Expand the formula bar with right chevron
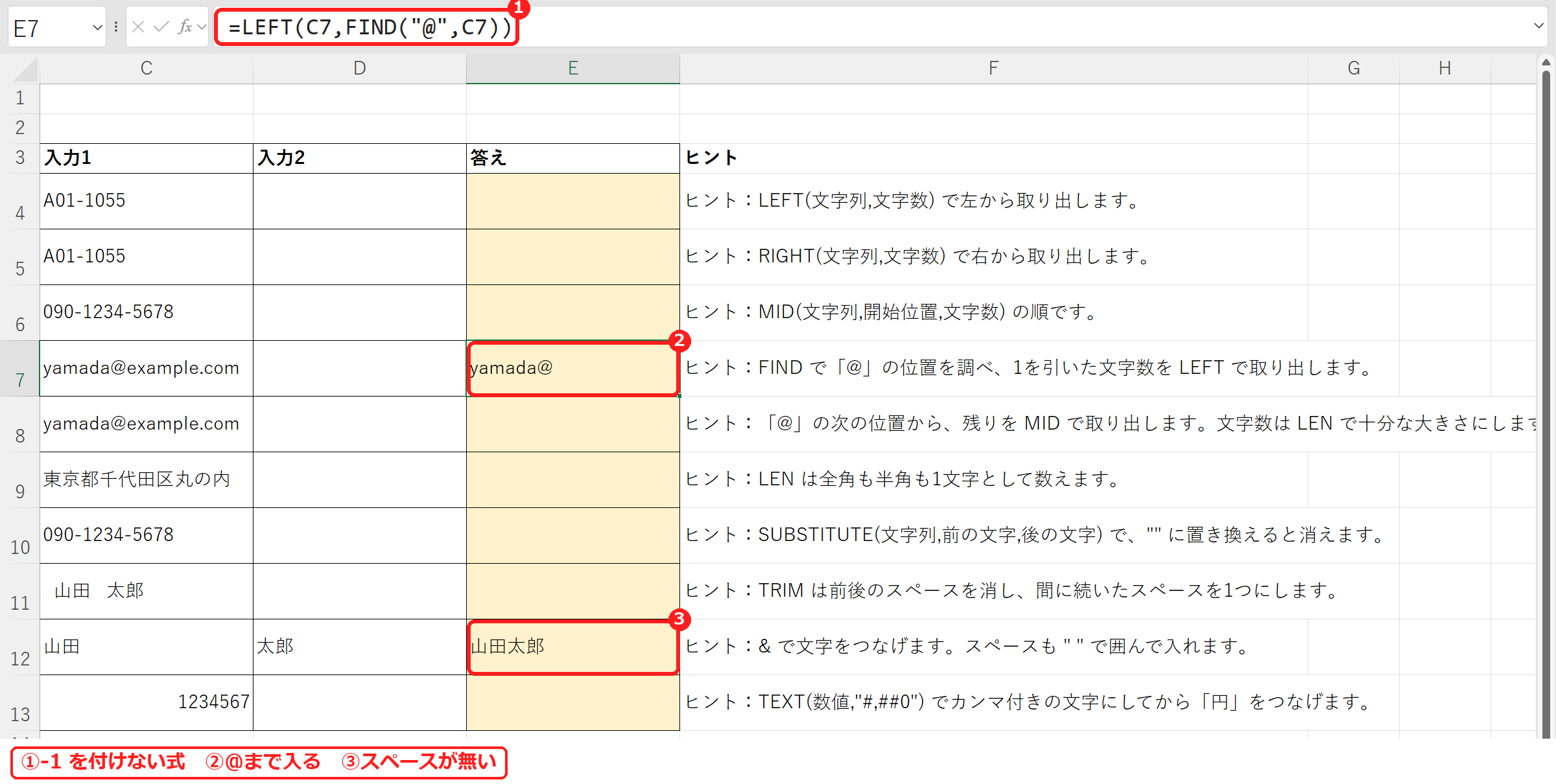The width and height of the screenshot is (1556, 784). 1538,27
